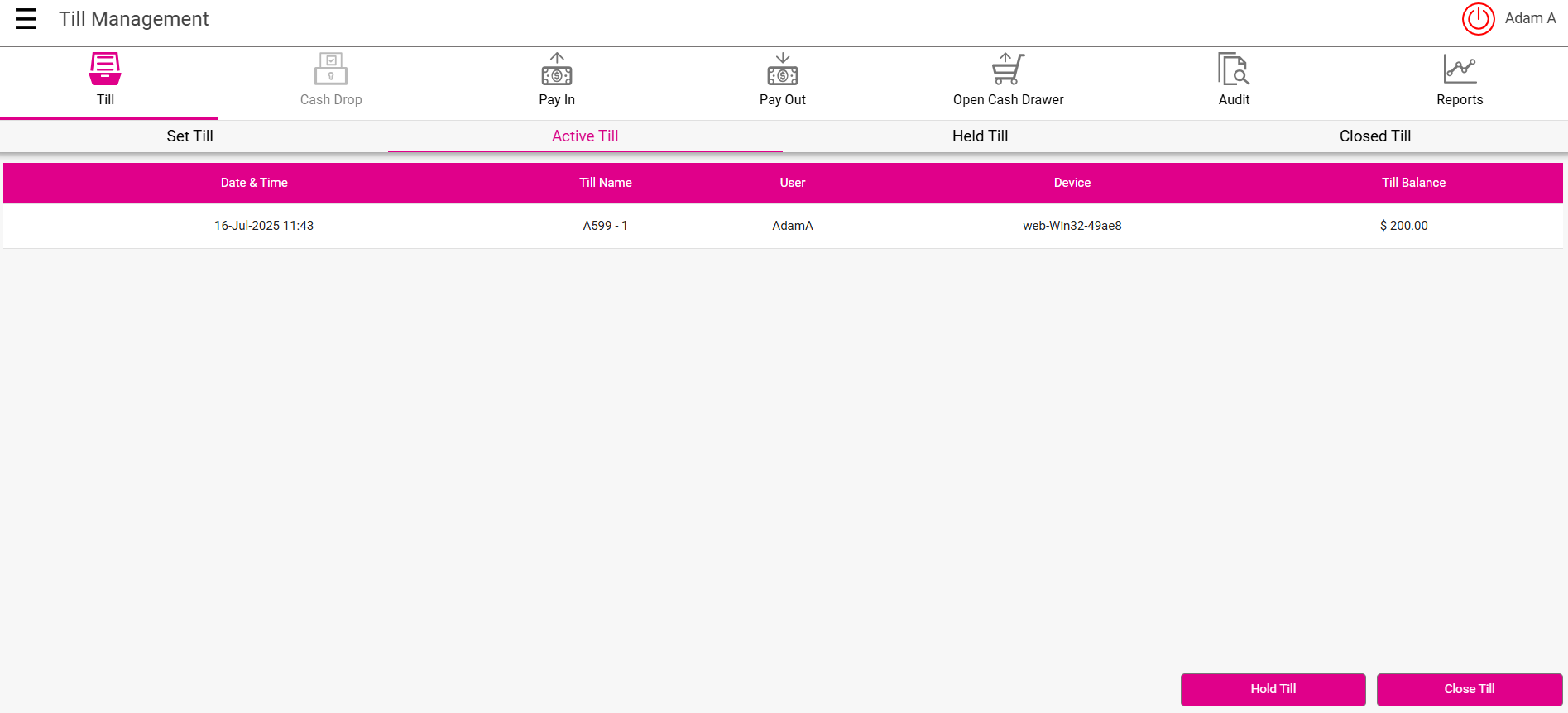The image size is (1568, 713).
Task: Click the Cash Drop icon
Action: [331, 69]
